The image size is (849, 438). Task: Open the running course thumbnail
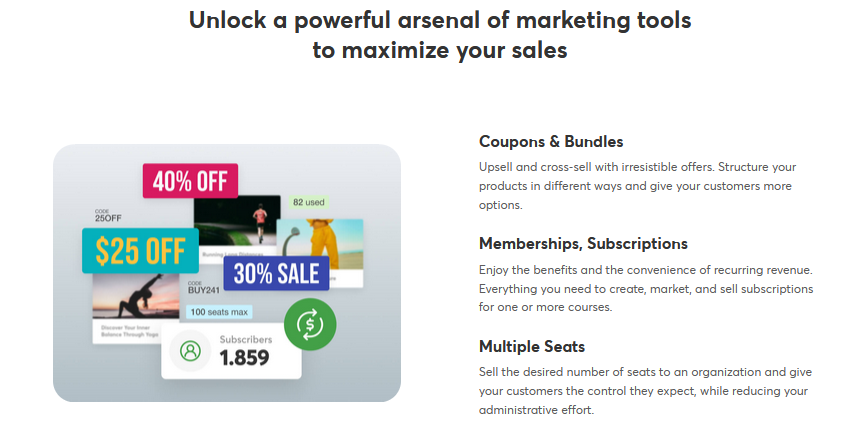point(237,220)
